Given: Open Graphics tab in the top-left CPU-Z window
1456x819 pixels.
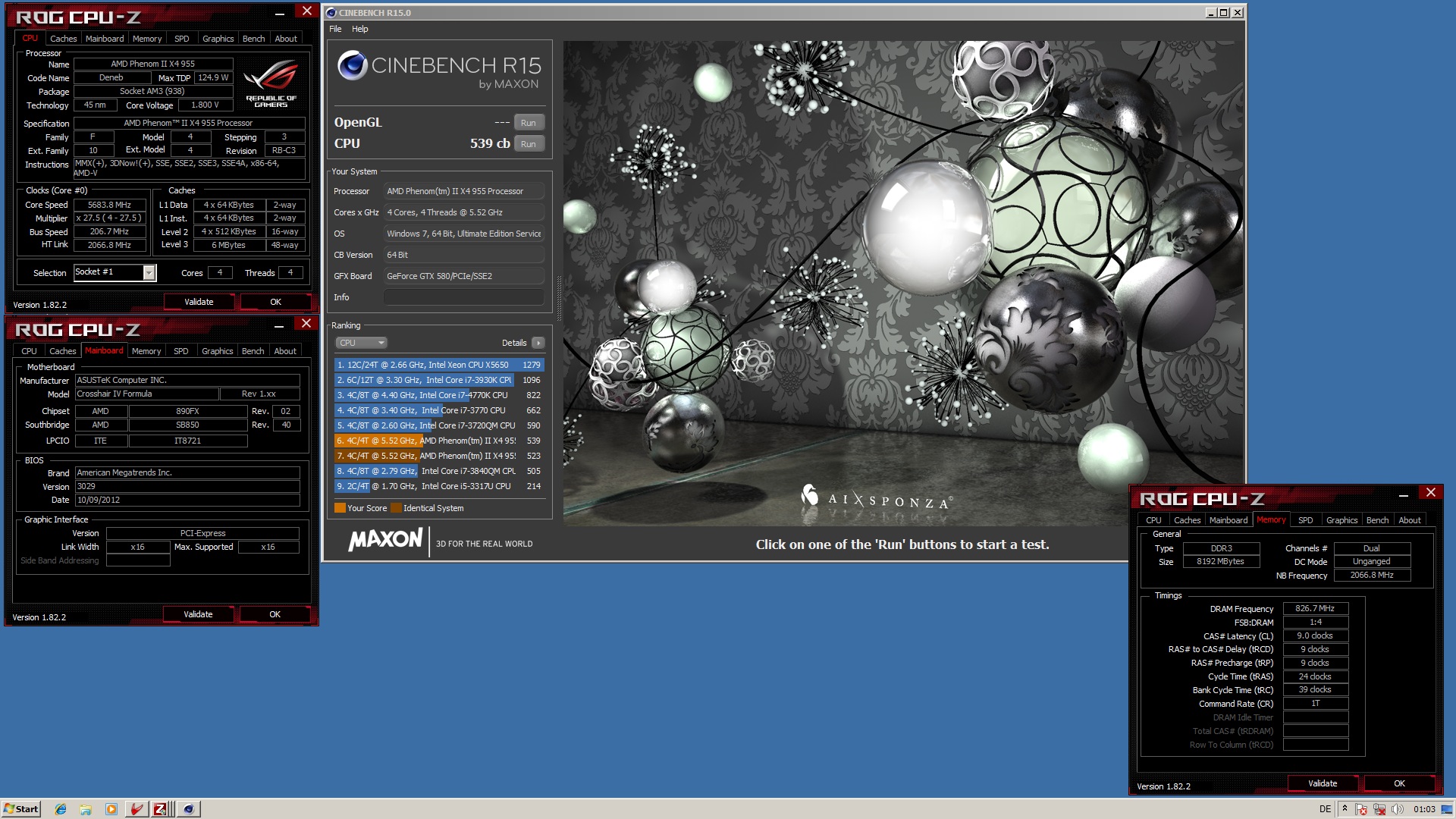Looking at the screenshot, I should coord(218,39).
